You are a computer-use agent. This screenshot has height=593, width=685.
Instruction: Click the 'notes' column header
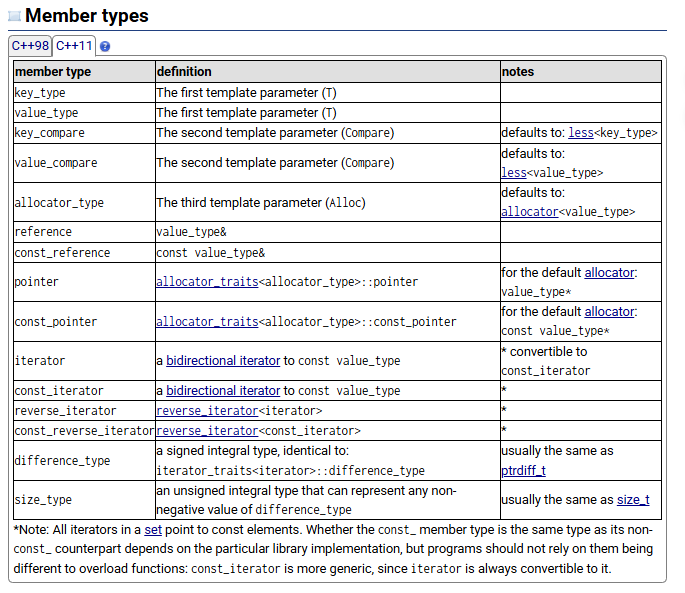click(x=581, y=72)
